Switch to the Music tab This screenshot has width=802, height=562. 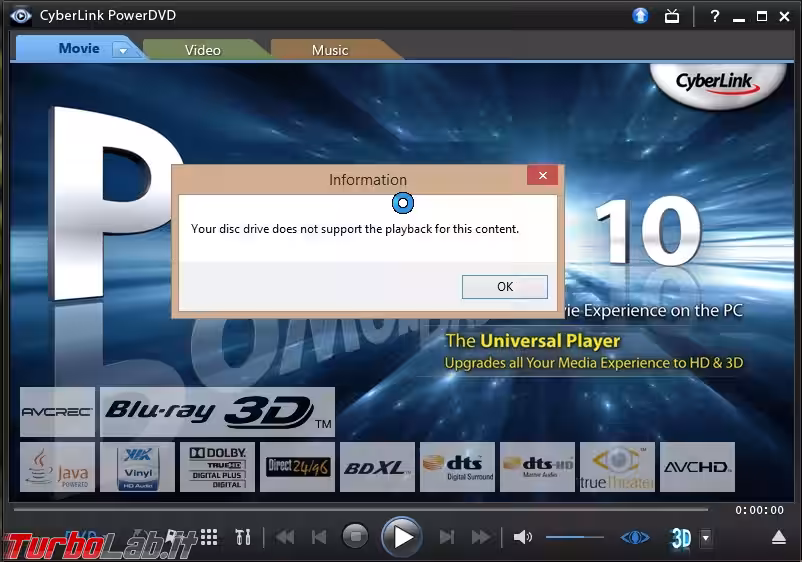tap(330, 50)
